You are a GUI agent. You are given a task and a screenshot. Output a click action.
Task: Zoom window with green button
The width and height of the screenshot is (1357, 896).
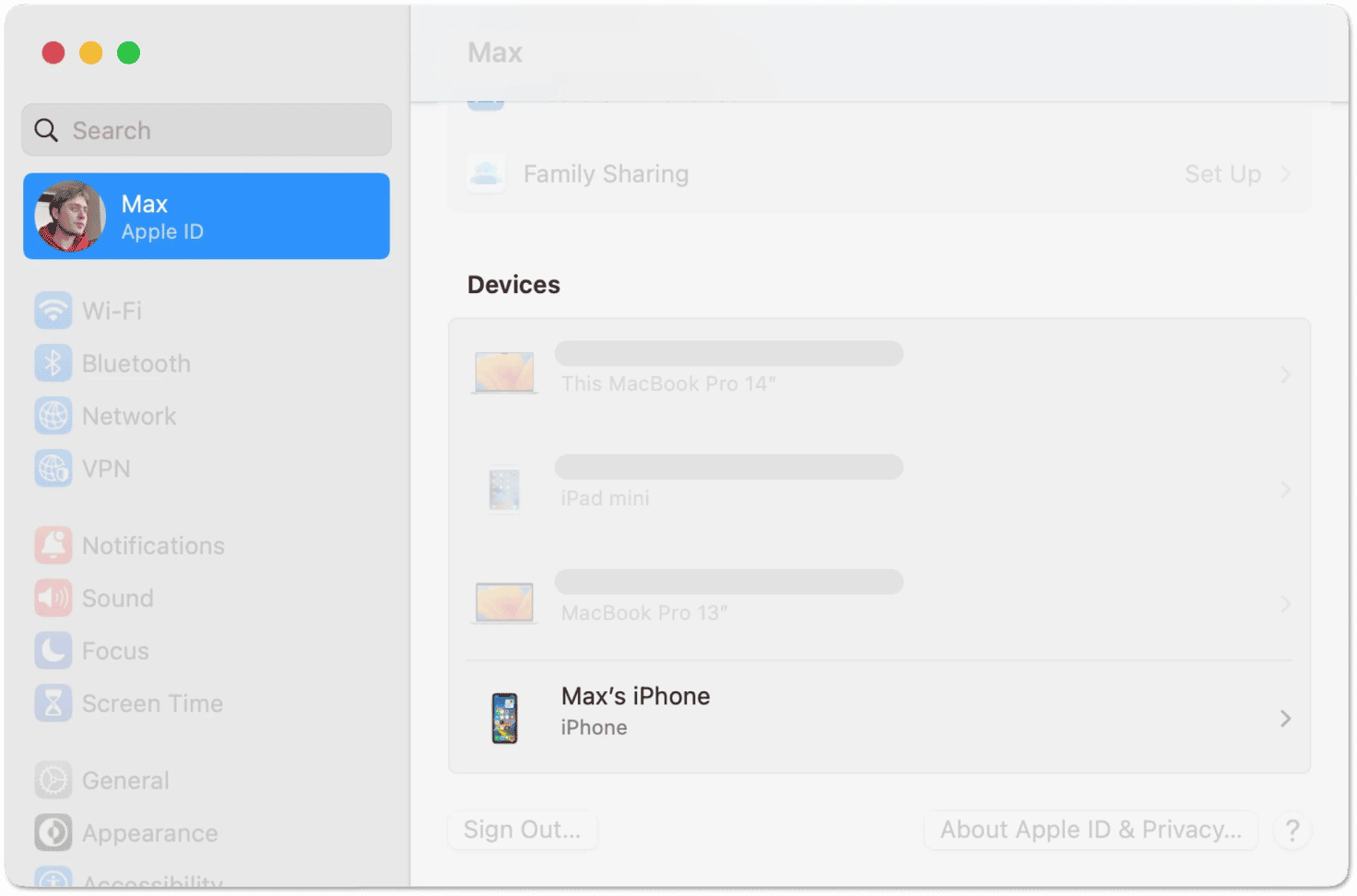(x=129, y=53)
